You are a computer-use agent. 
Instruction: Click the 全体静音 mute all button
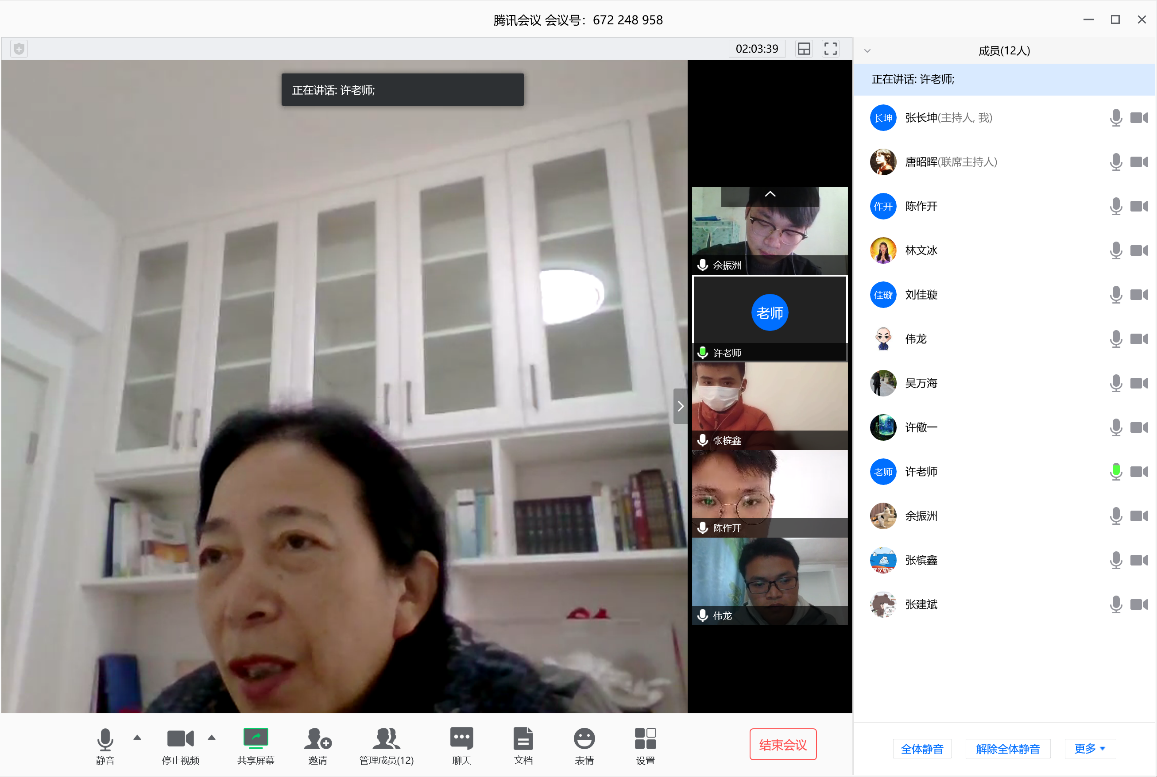[x=921, y=748]
